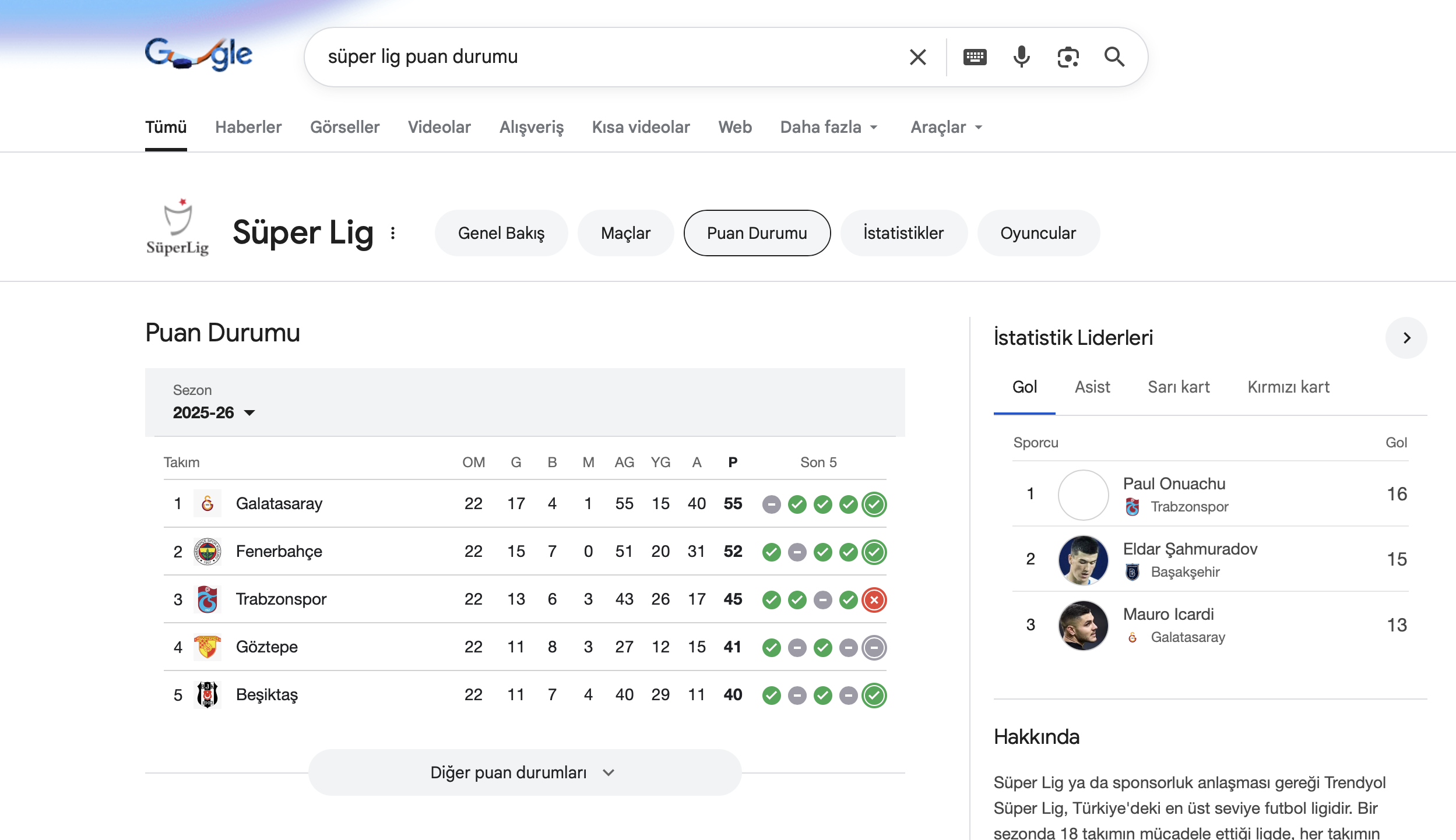The image size is (1456, 840).
Task: Click the Trabzonspor crest in the standings
Action: (x=208, y=599)
